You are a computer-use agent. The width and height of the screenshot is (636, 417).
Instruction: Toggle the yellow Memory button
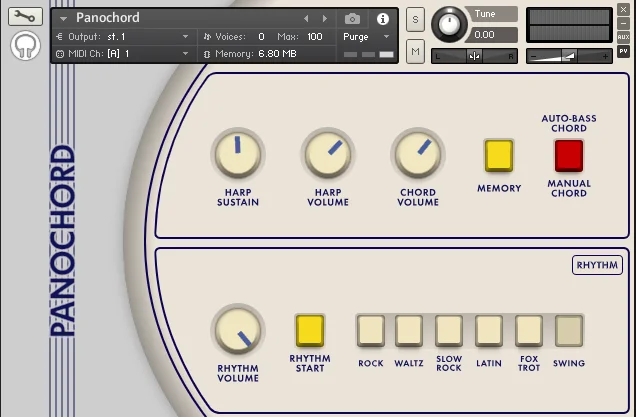click(x=499, y=156)
